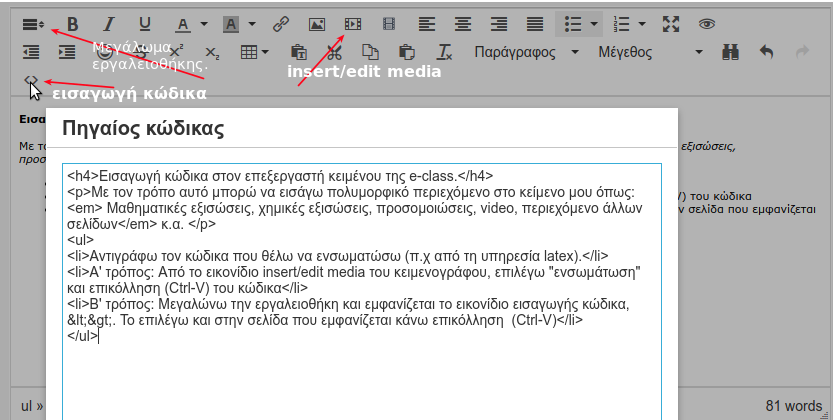The height and width of the screenshot is (420, 834).
Task: Insert or edit a hyperlink
Action: [280, 24]
